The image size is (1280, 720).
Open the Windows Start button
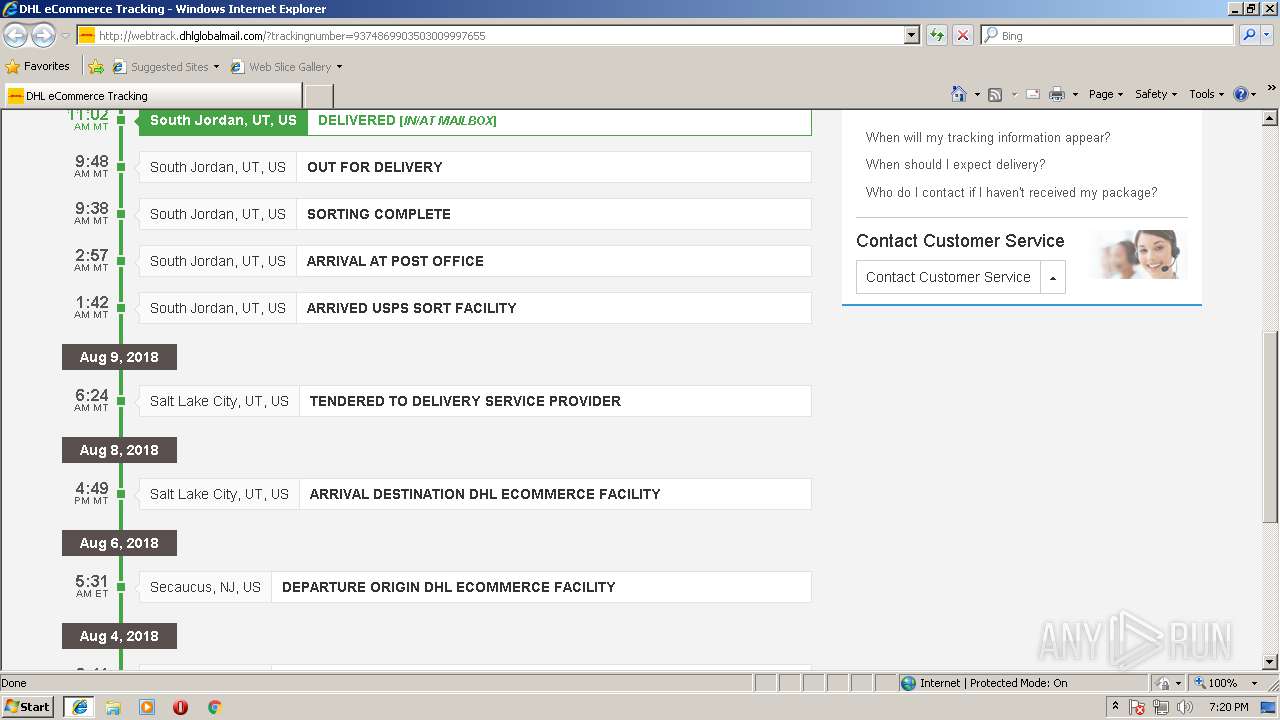[x=28, y=706]
